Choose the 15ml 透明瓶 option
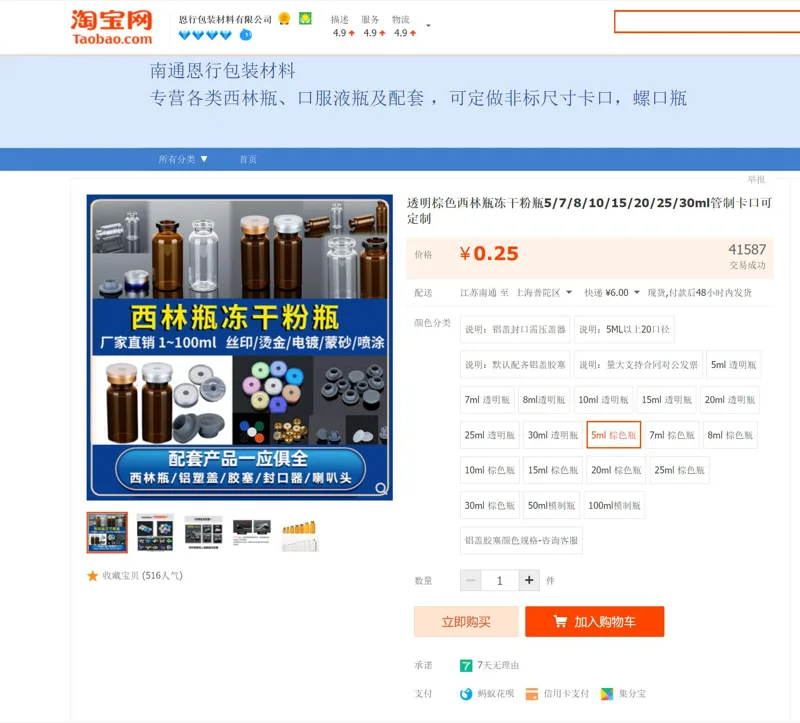This screenshot has width=800, height=723. tap(666, 400)
